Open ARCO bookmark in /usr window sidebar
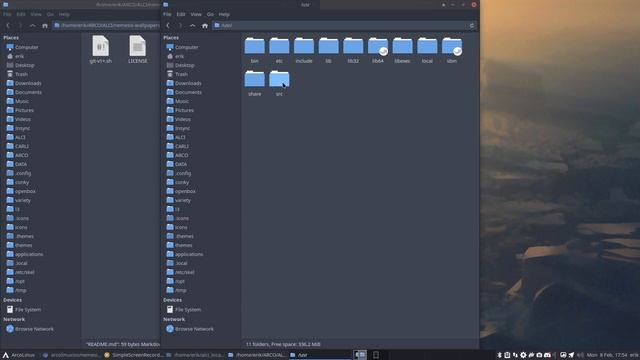Viewport: 640px width, 360px height. (x=177, y=155)
